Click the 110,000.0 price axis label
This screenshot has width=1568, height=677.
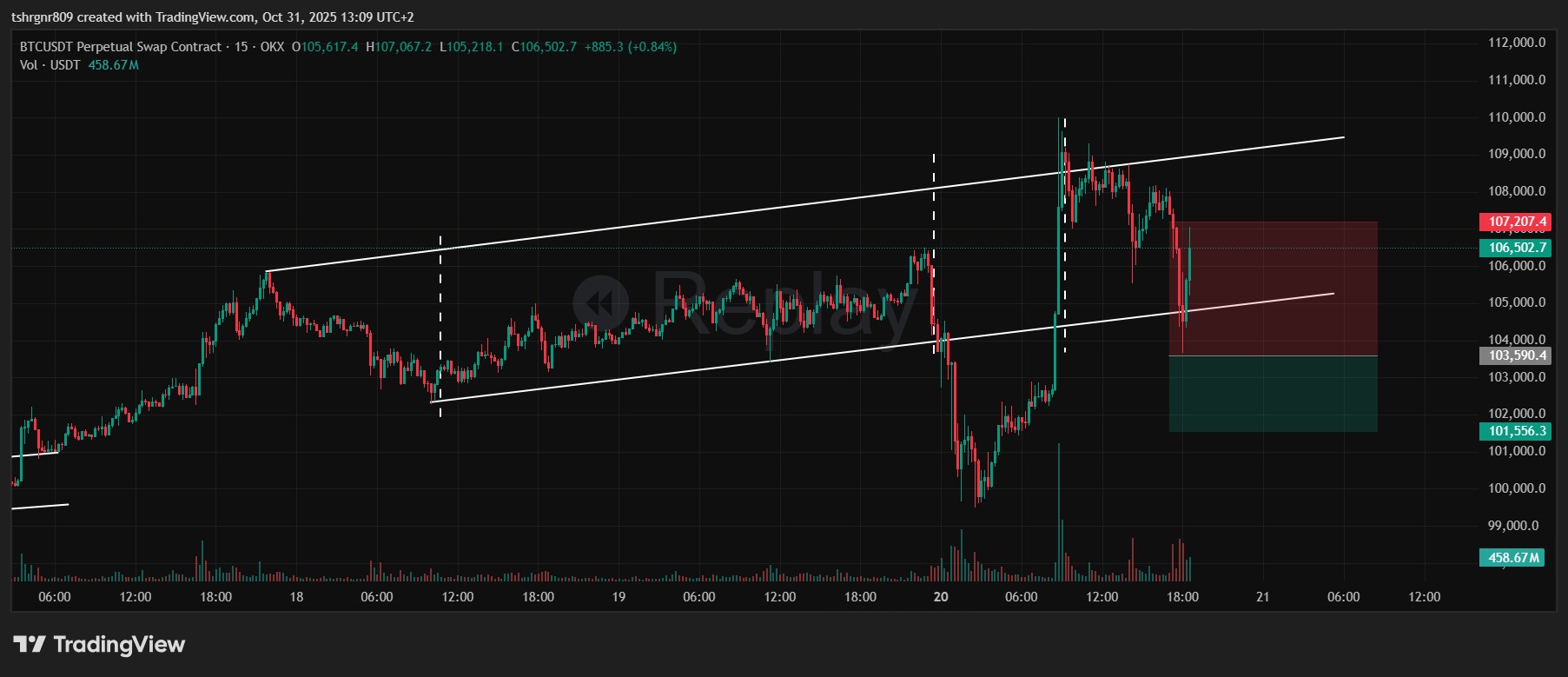(x=1517, y=117)
